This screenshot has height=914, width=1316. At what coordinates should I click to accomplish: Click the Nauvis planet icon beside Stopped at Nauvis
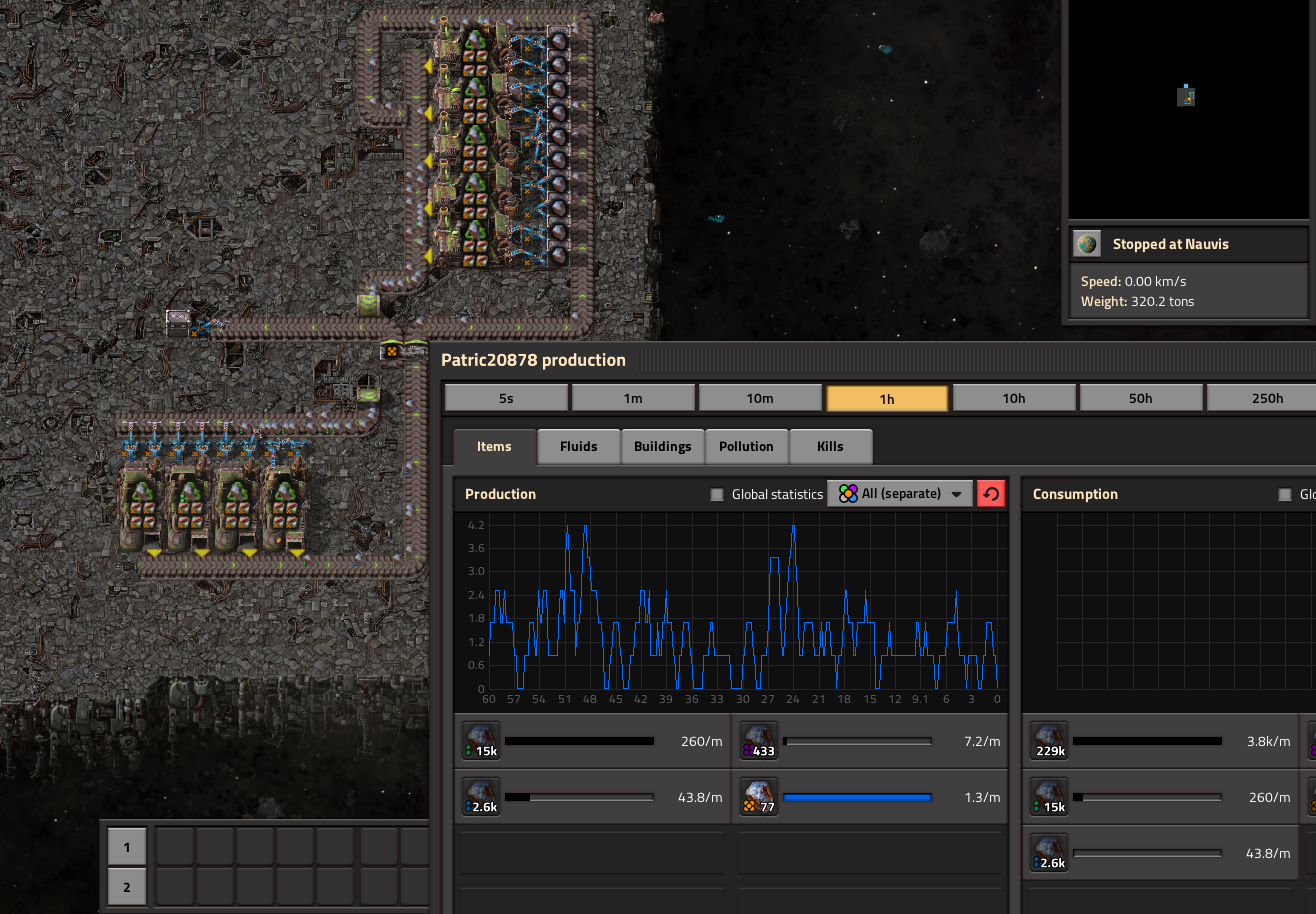[x=1087, y=244]
